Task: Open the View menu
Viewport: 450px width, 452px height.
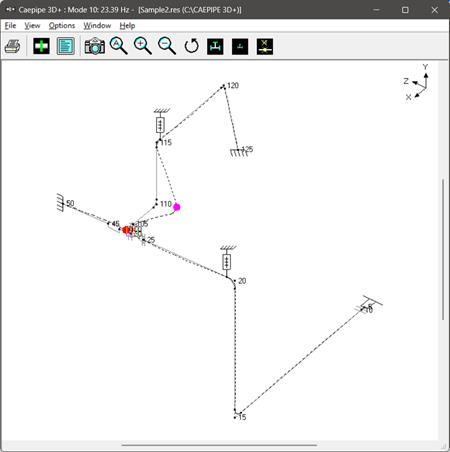Action: tap(32, 26)
